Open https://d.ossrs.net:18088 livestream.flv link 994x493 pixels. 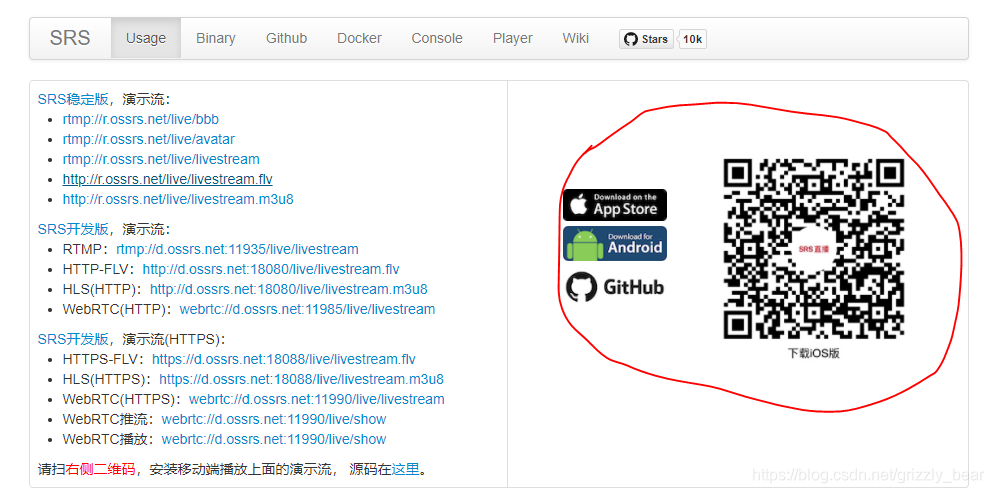coord(283,359)
